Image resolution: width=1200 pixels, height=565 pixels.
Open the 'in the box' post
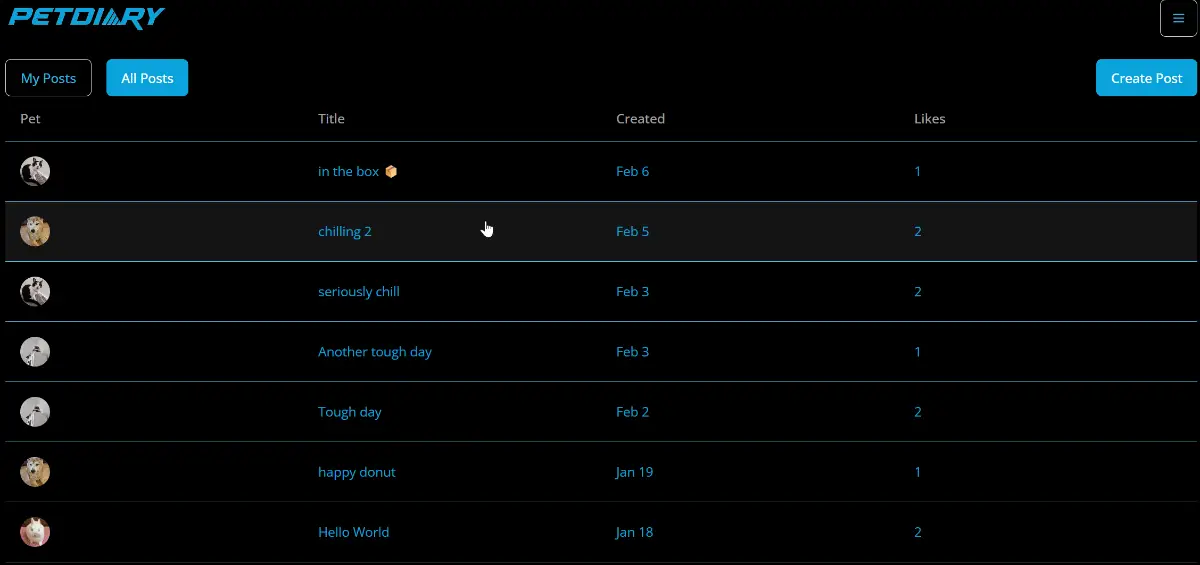point(349,172)
